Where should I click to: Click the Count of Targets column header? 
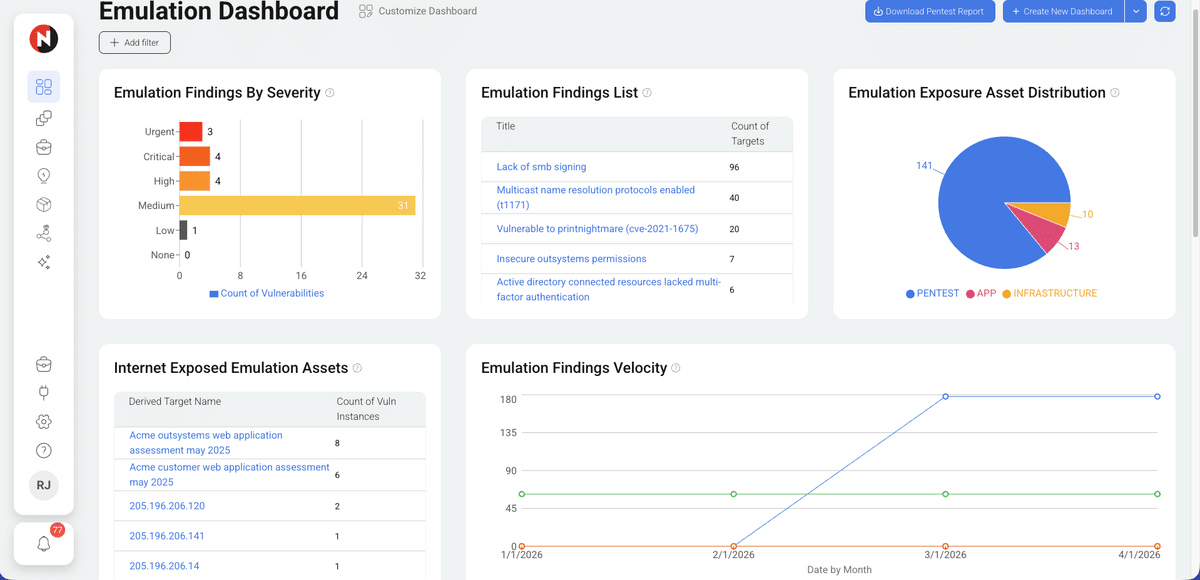(x=750, y=133)
